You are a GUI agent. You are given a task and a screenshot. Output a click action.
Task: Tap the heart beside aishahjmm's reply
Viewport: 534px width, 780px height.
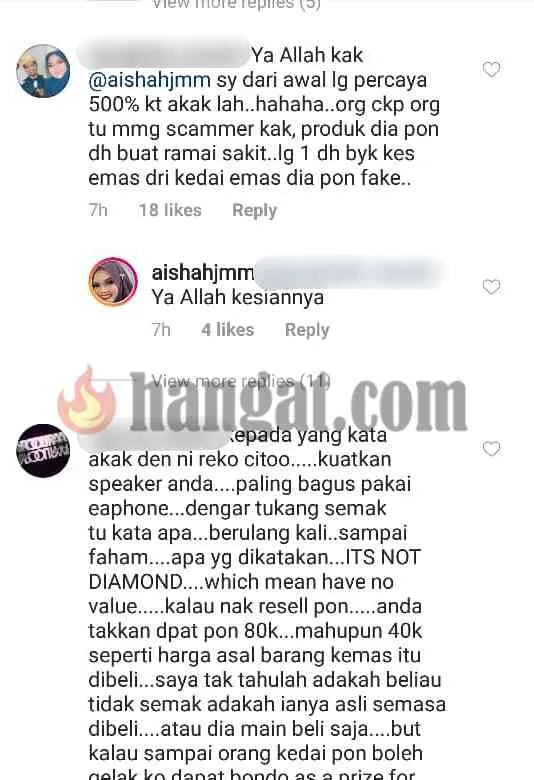pyautogui.click(x=491, y=287)
